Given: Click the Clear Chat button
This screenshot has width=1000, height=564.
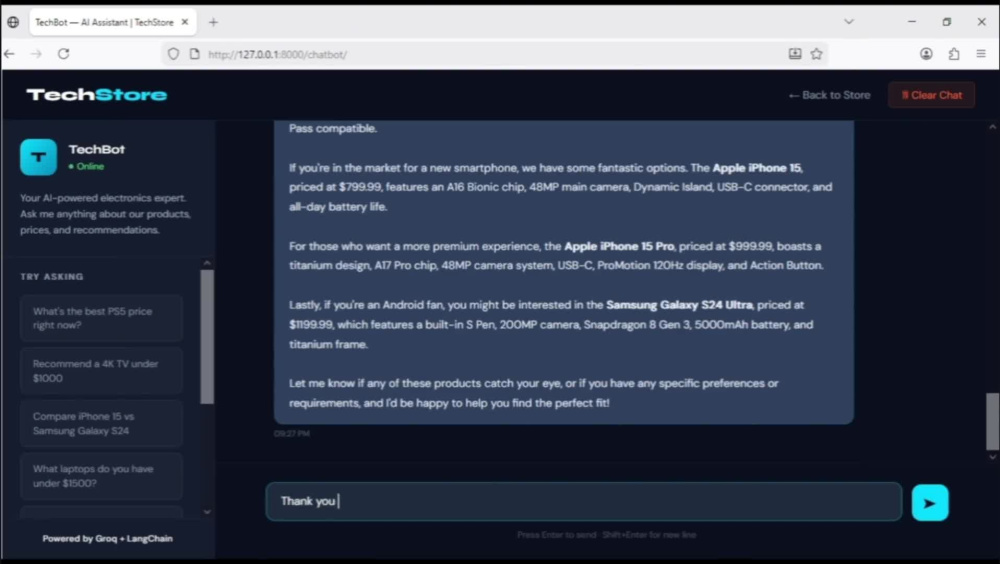Looking at the screenshot, I should (x=931, y=95).
